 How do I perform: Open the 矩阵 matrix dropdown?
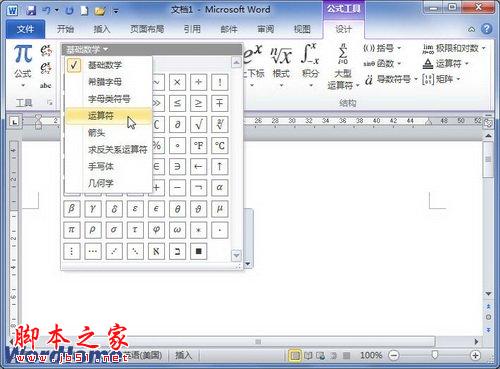441,79
